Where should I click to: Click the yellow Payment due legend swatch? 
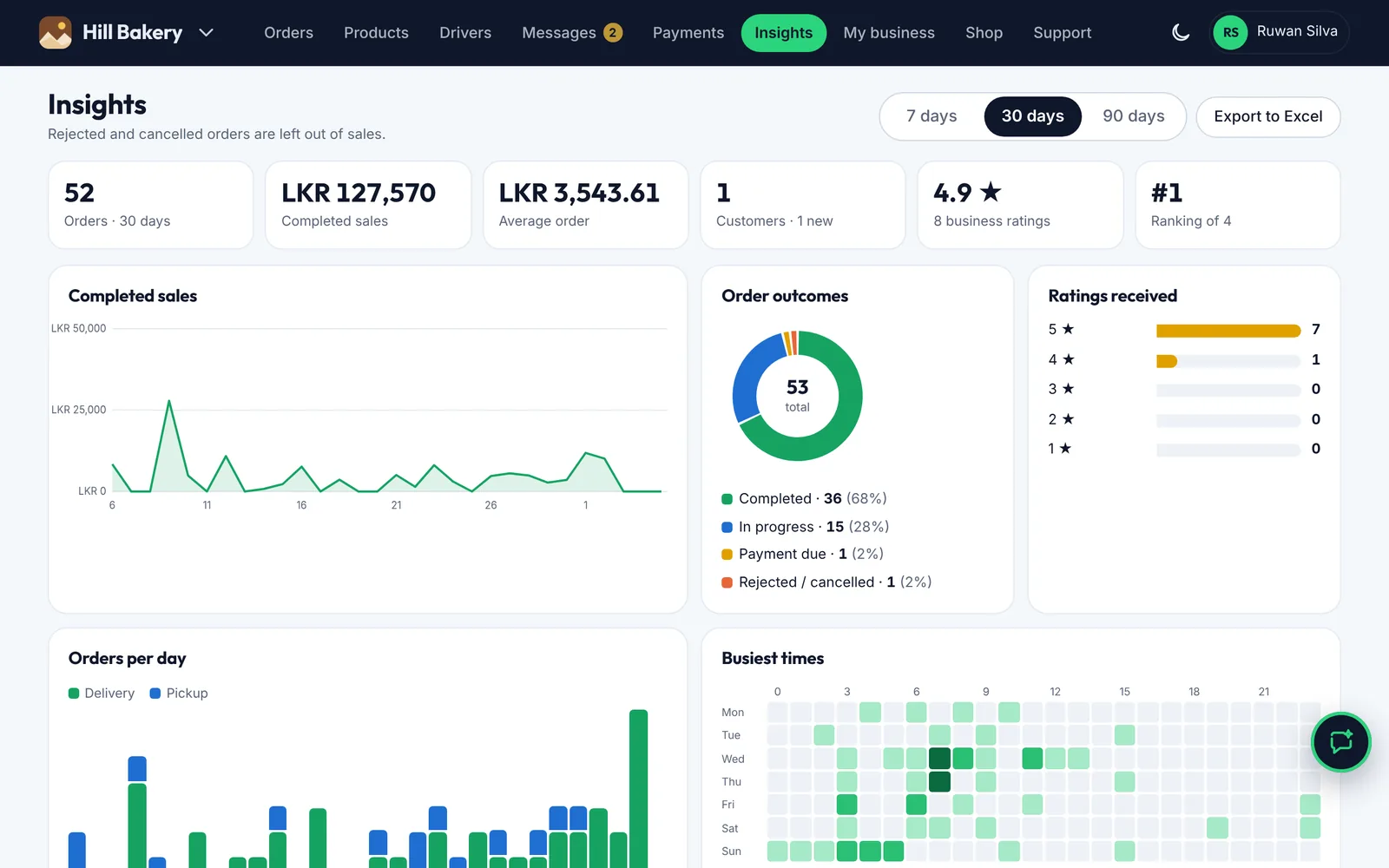pyautogui.click(x=727, y=555)
